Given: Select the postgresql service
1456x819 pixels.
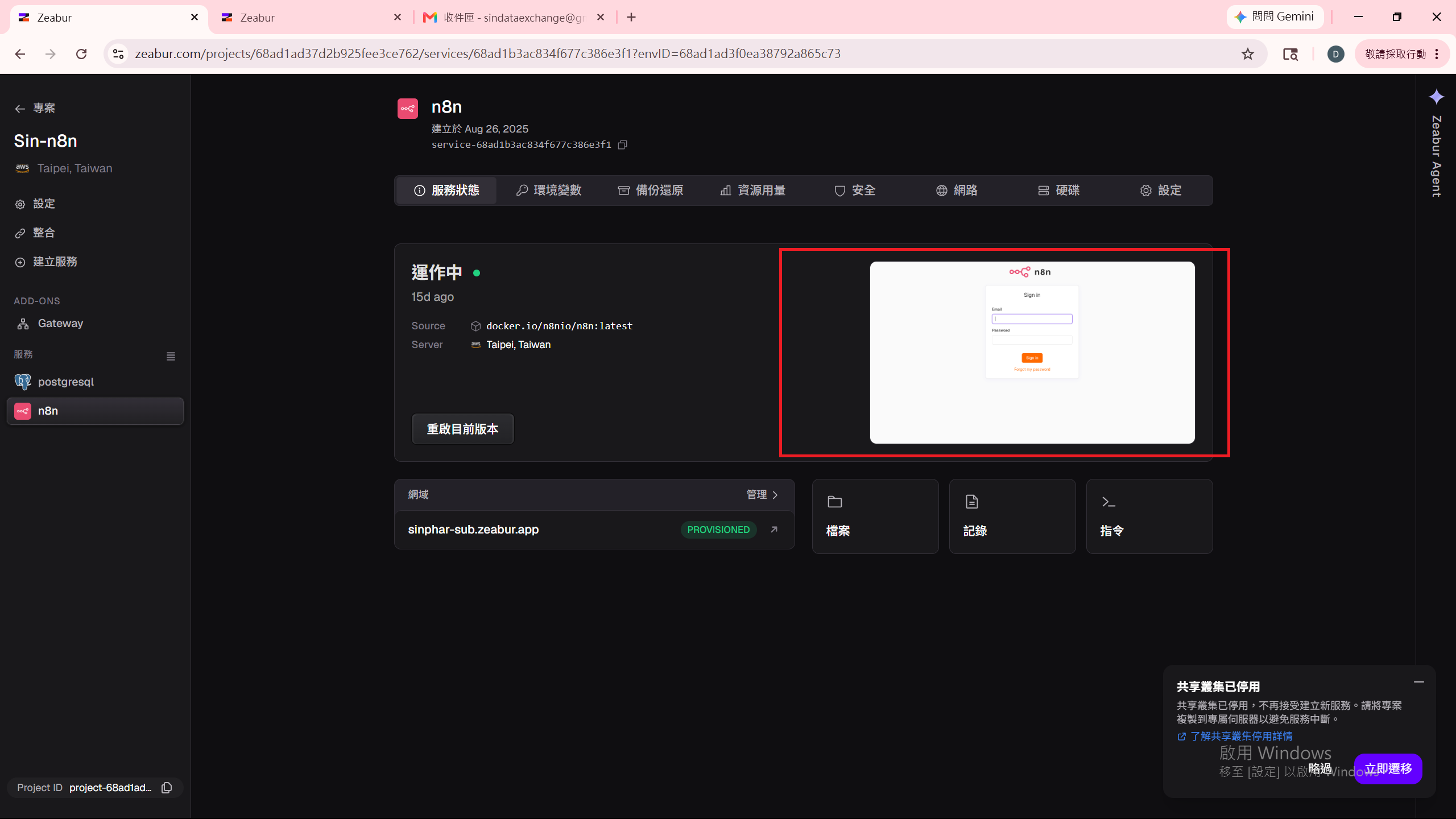Looking at the screenshot, I should point(95,382).
